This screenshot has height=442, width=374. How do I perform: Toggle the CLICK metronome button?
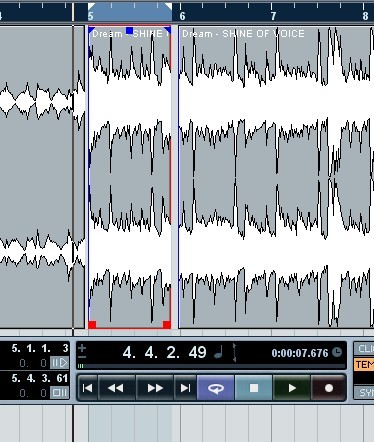coord(364,349)
